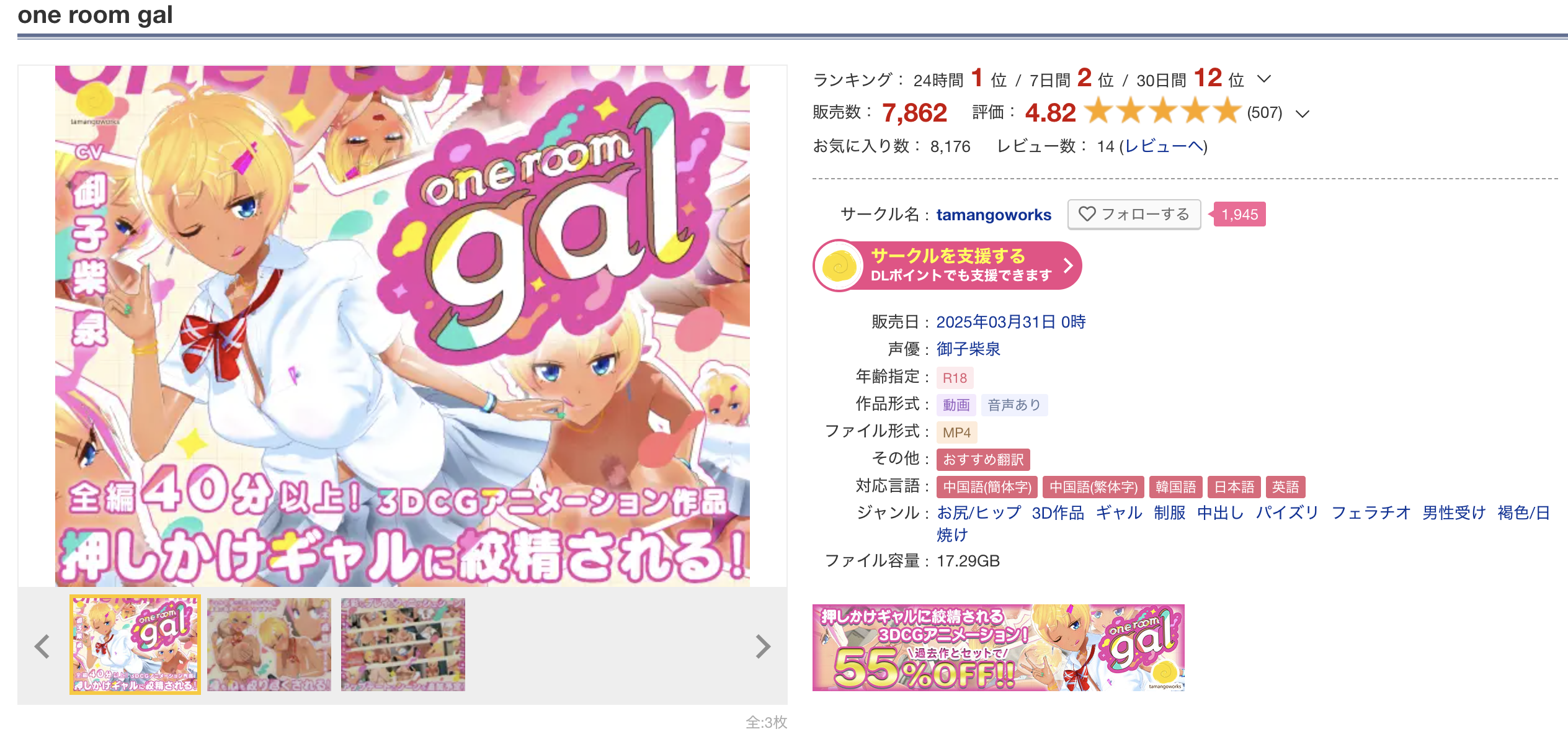
Task: Expand the ranking details chevron
Action: tap(1263, 79)
